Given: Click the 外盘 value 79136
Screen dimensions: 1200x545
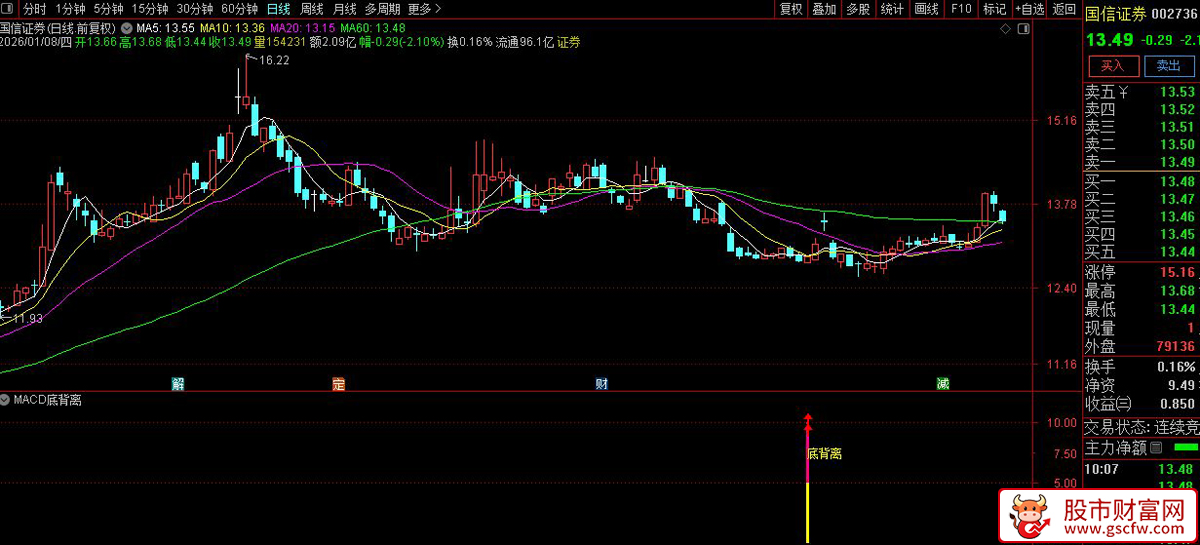Looking at the screenshot, I should click(x=1175, y=346).
